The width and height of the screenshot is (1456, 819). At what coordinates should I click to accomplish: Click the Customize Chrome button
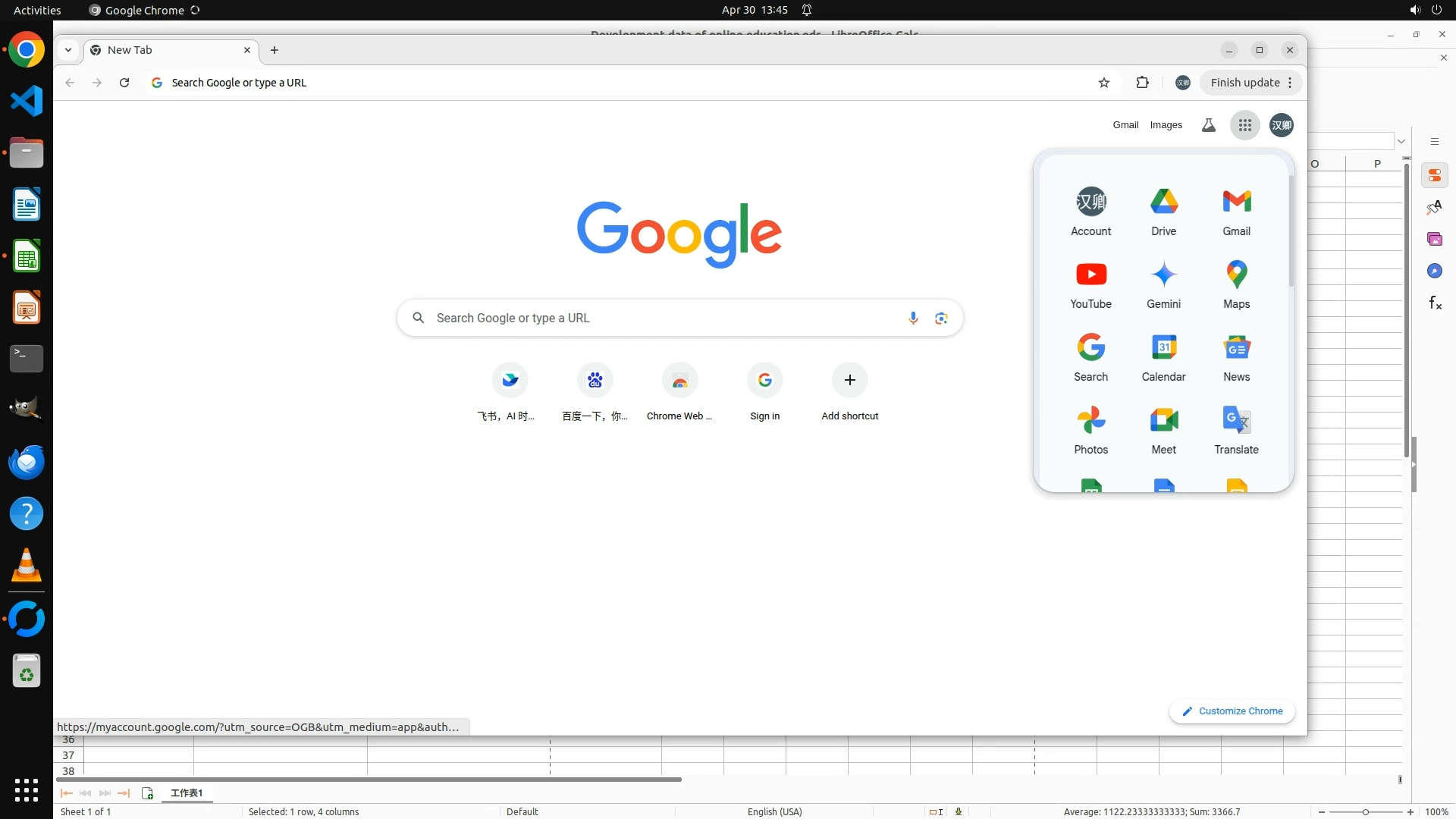coord(1232,711)
